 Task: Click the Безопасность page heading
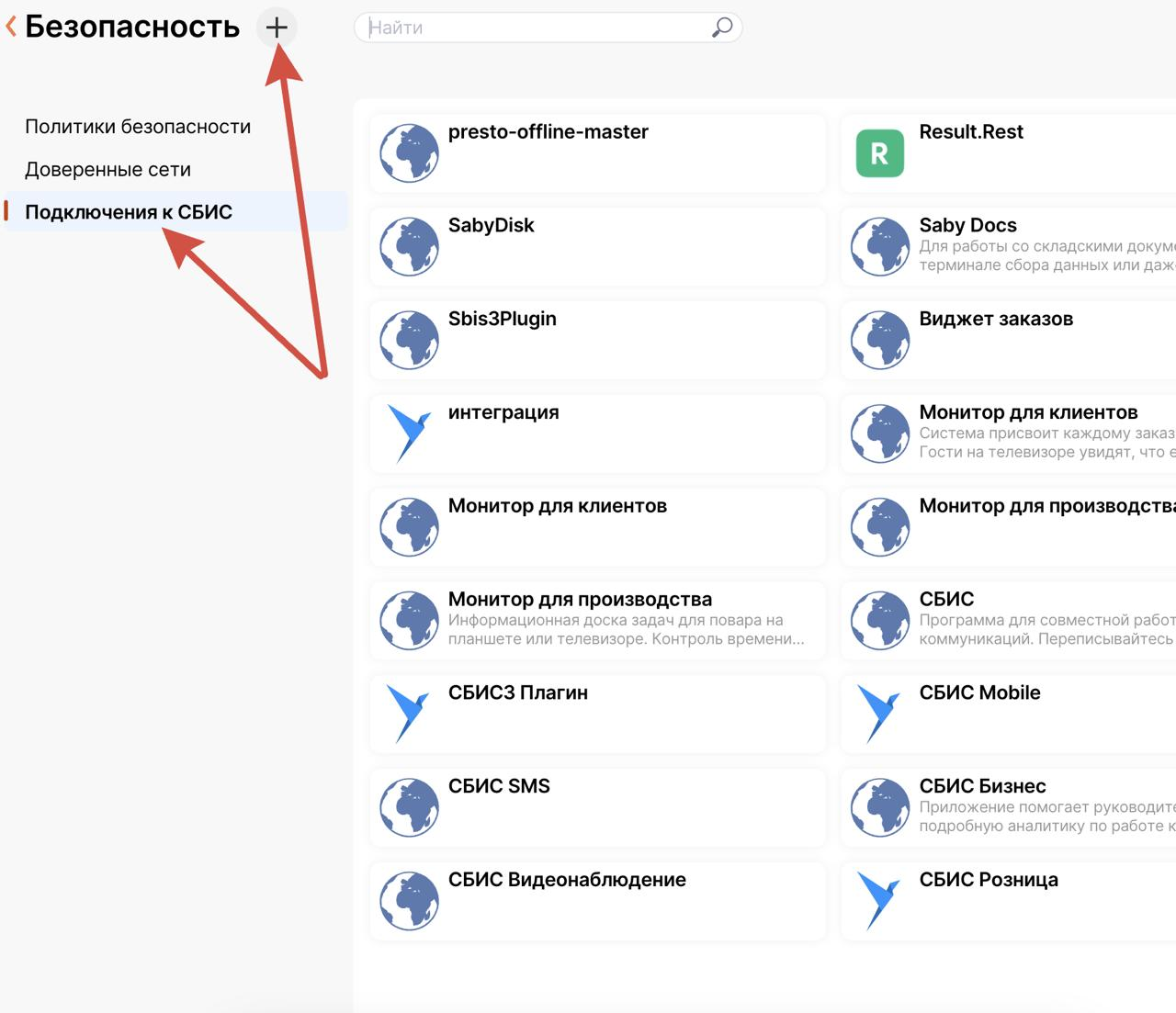(x=132, y=28)
